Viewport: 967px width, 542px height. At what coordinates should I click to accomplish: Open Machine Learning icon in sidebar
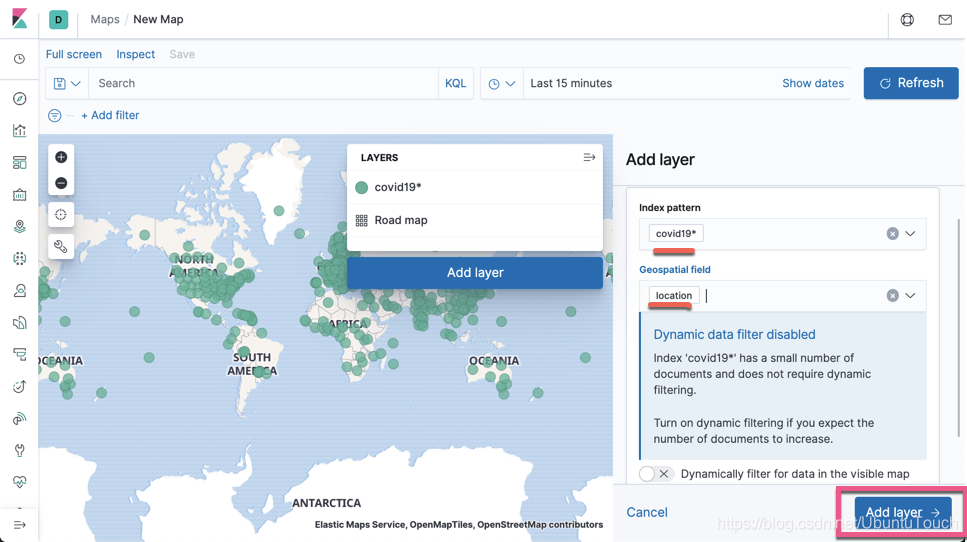tap(20, 258)
